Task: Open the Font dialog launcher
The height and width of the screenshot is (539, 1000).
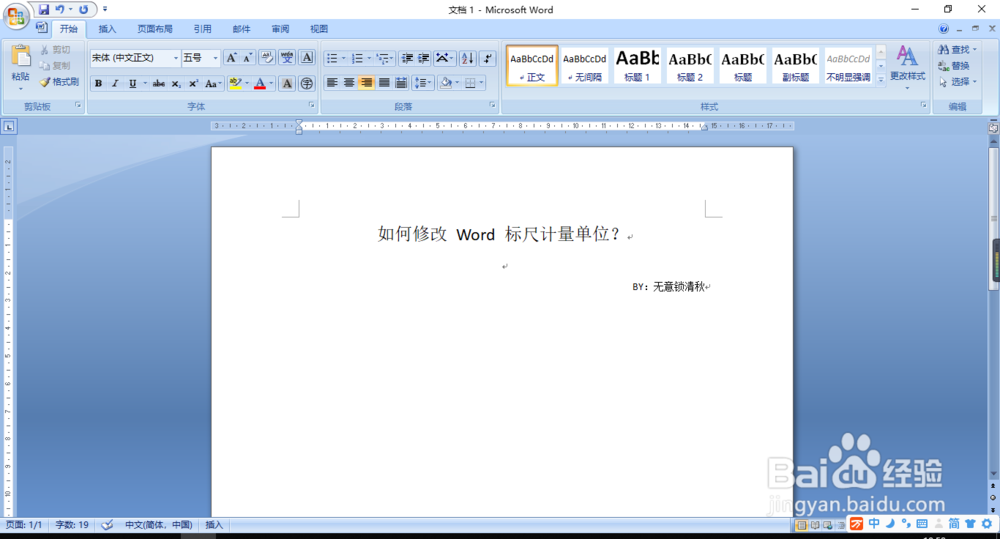Action: pos(311,105)
